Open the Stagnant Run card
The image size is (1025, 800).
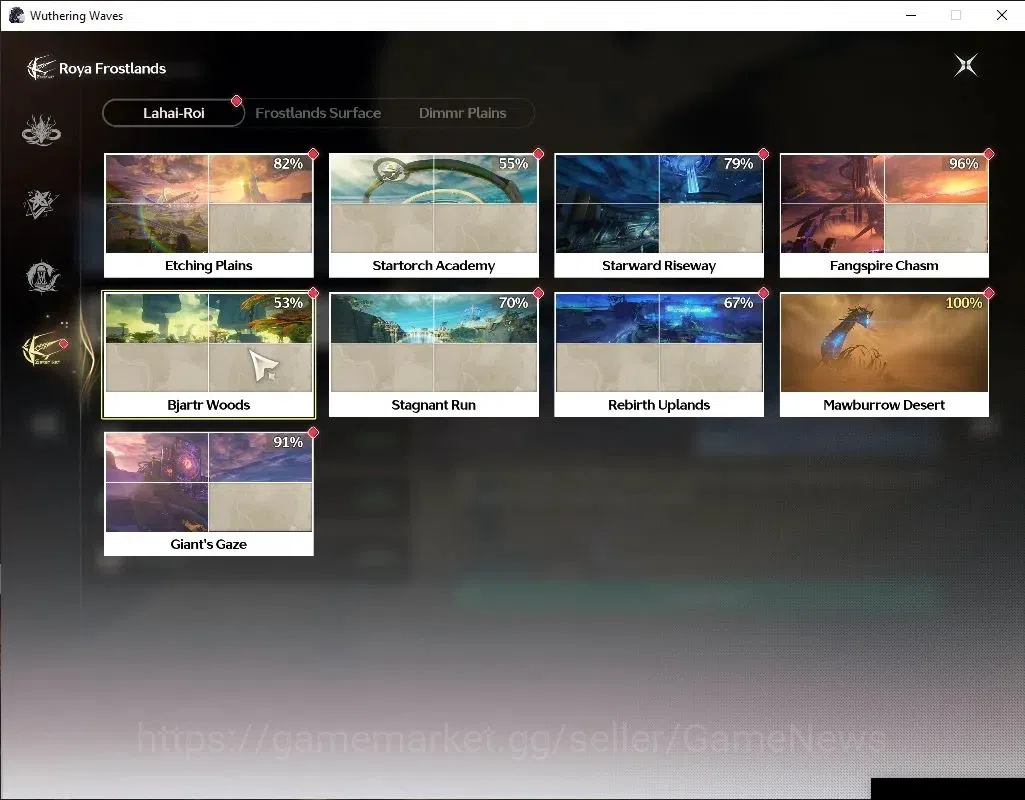point(433,355)
